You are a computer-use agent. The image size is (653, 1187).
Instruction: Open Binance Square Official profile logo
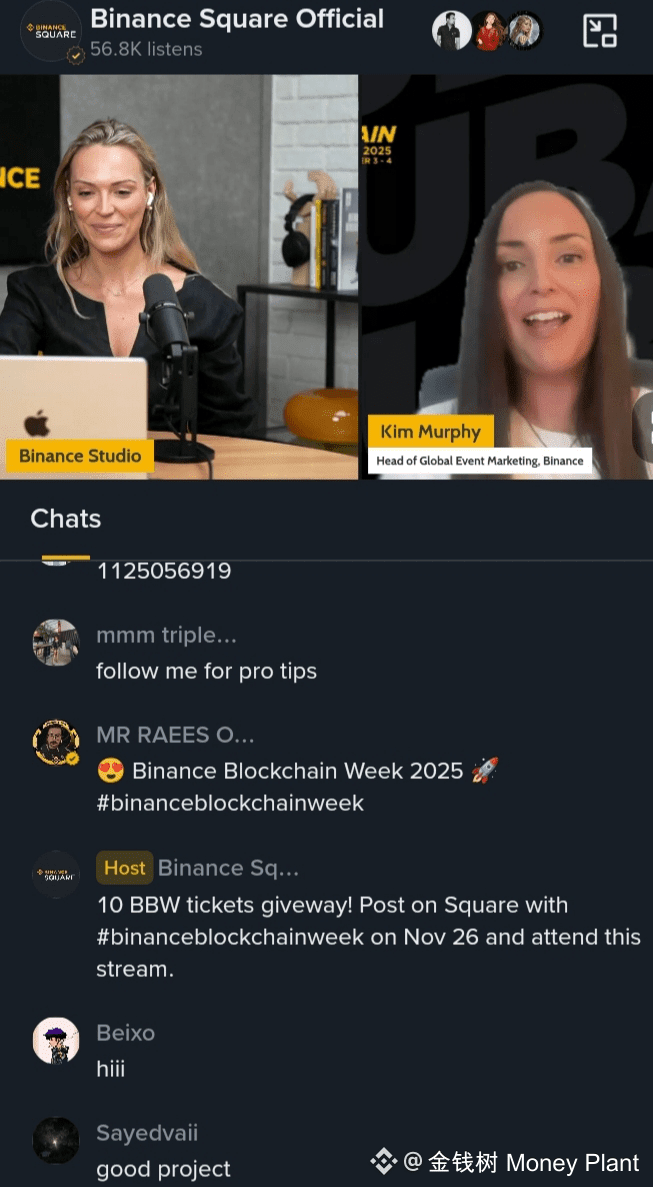[51, 31]
